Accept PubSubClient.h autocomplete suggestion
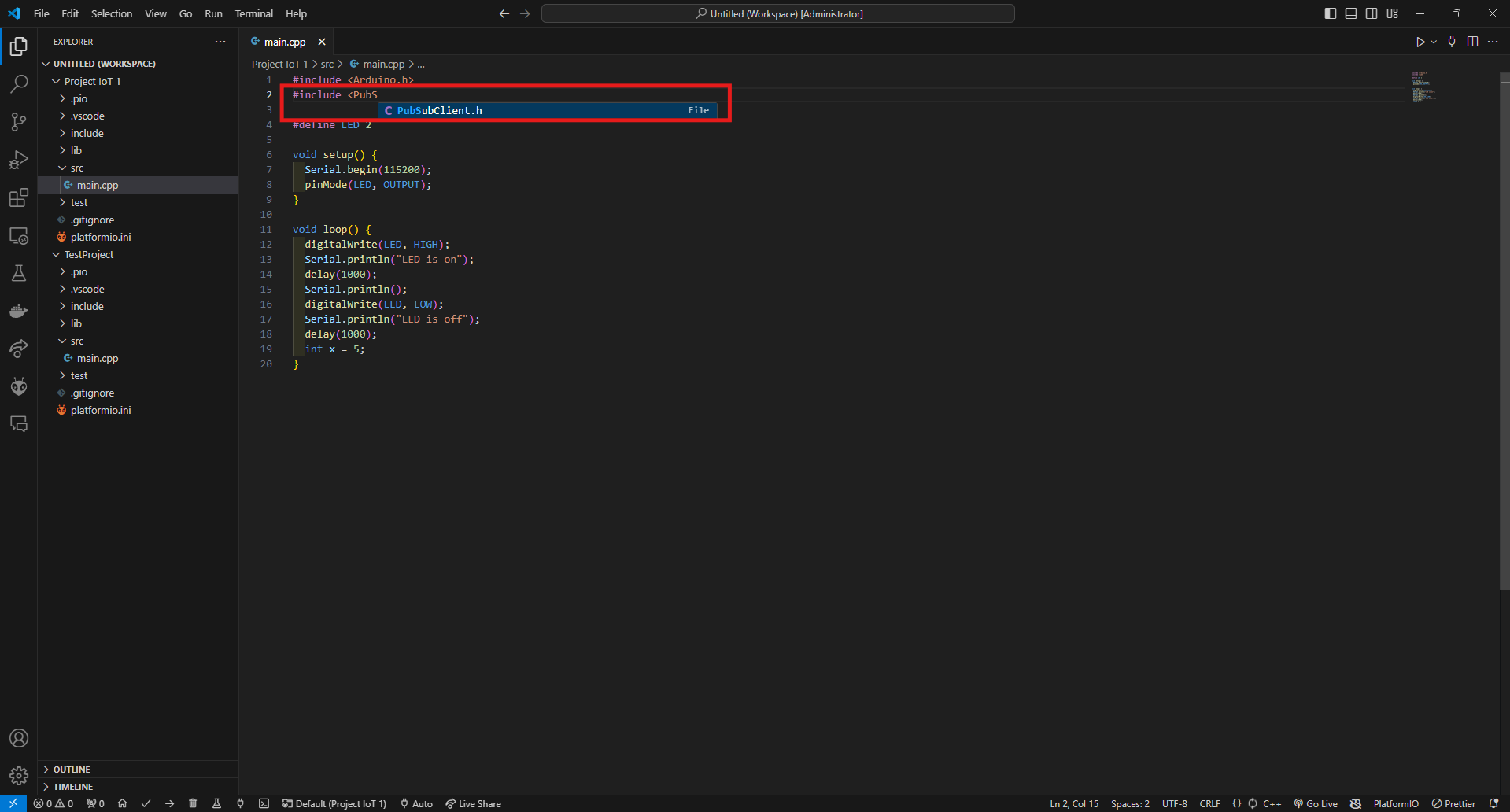 click(548, 110)
